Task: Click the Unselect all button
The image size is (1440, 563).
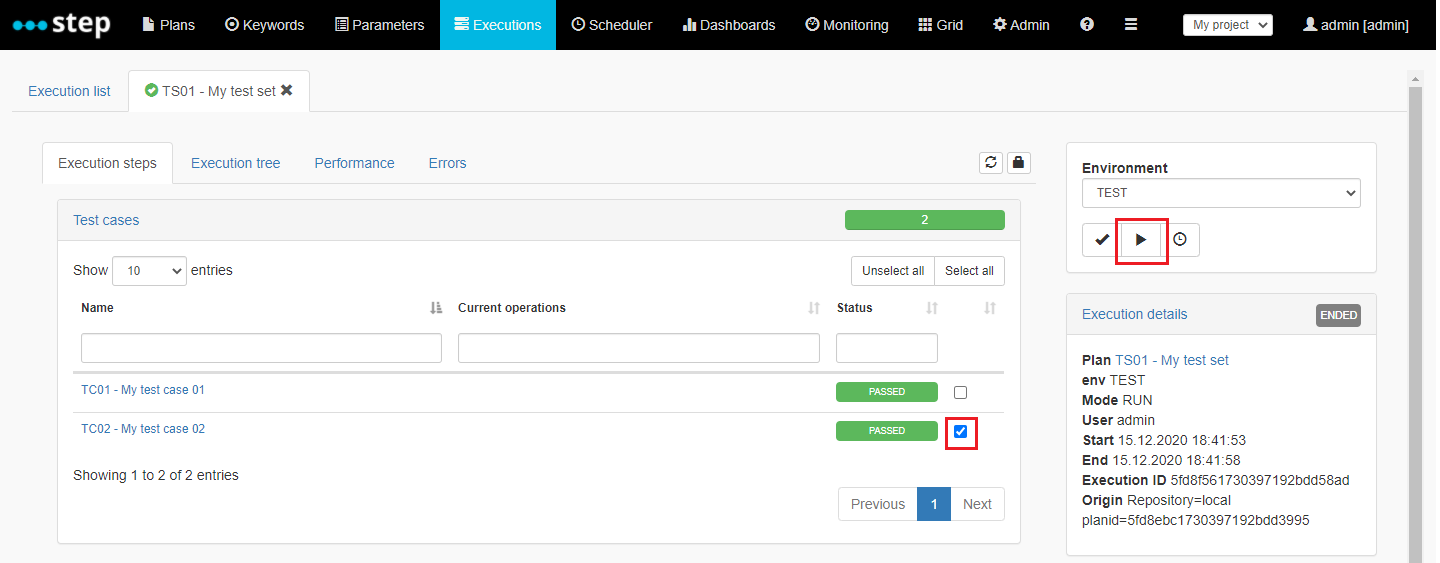Action: (893, 271)
